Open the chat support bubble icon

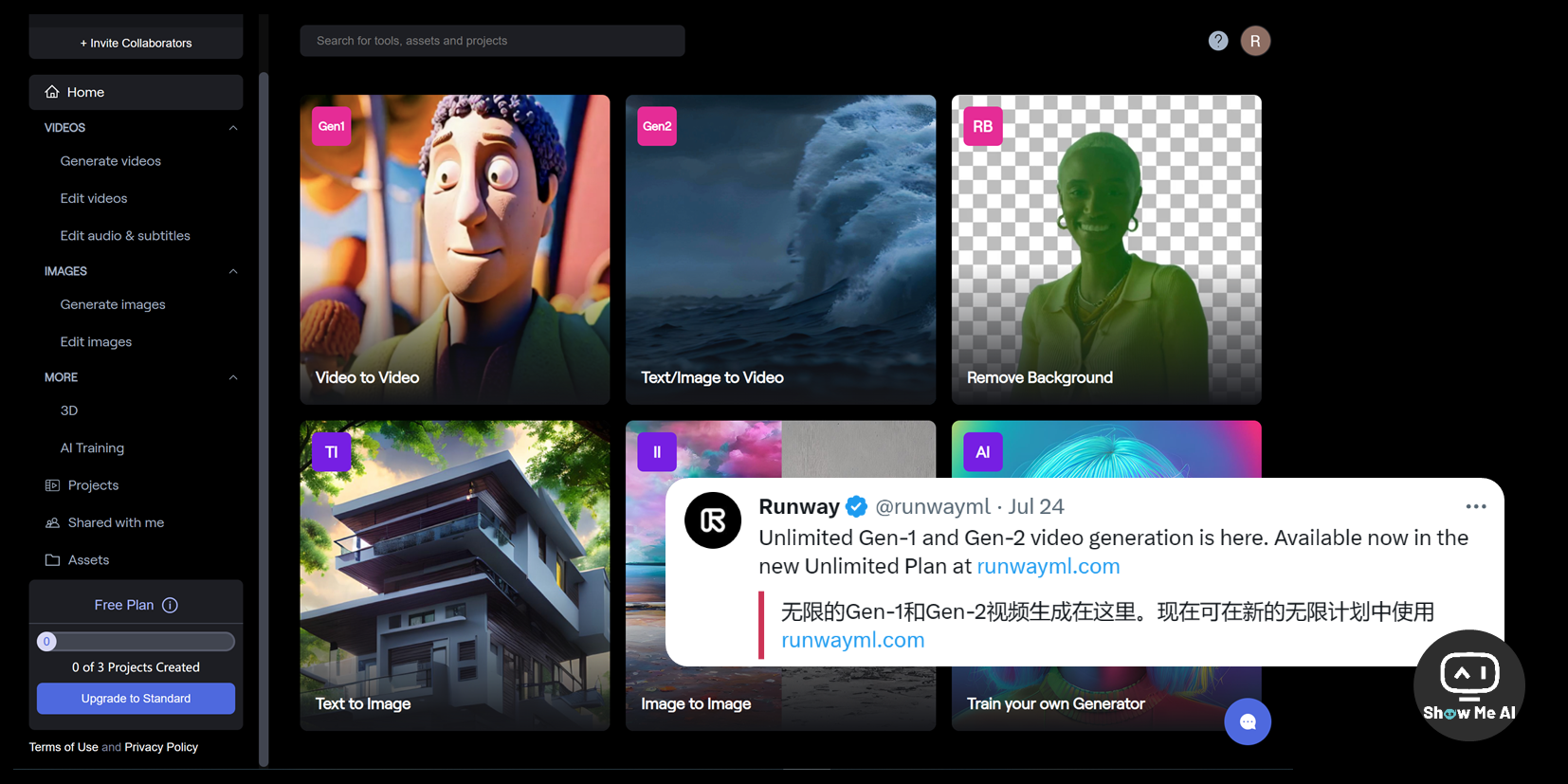[x=1248, y=721]
